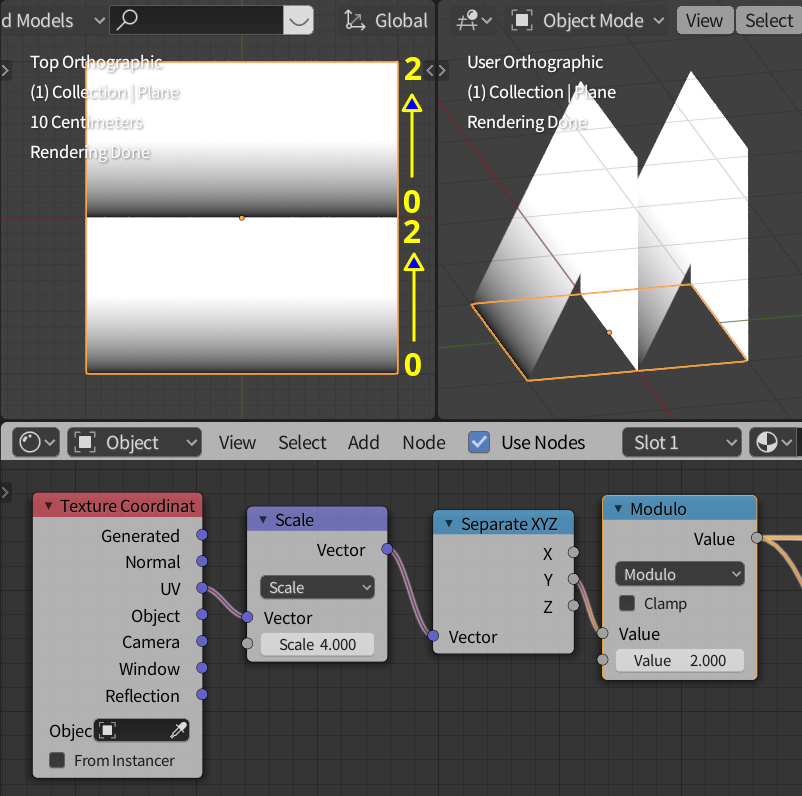
Task: Click the dropdown button beside the search field
Action: (298, 20)
